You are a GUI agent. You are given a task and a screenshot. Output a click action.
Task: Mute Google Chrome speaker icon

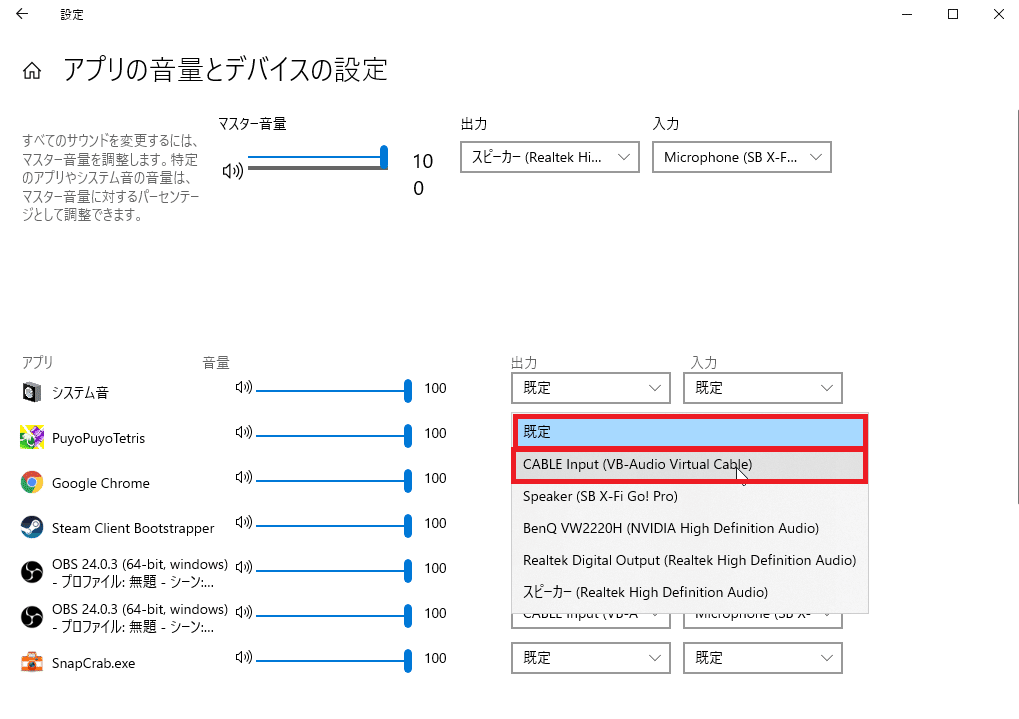point(244,477)
